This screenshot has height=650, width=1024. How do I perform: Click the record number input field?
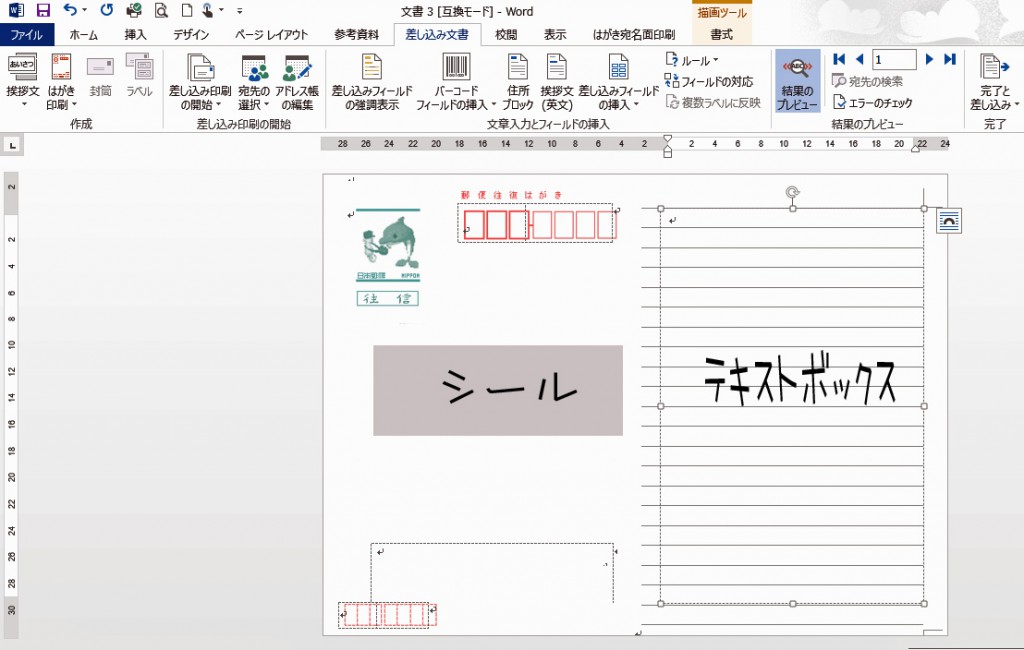[893, 60]
